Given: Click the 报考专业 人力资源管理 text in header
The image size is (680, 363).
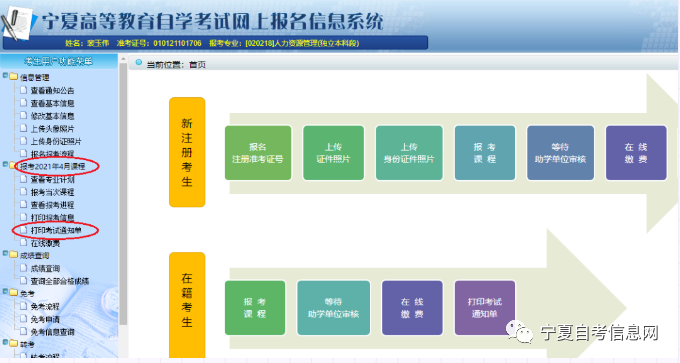Looking at the screenshot, I should pos(284,43).
